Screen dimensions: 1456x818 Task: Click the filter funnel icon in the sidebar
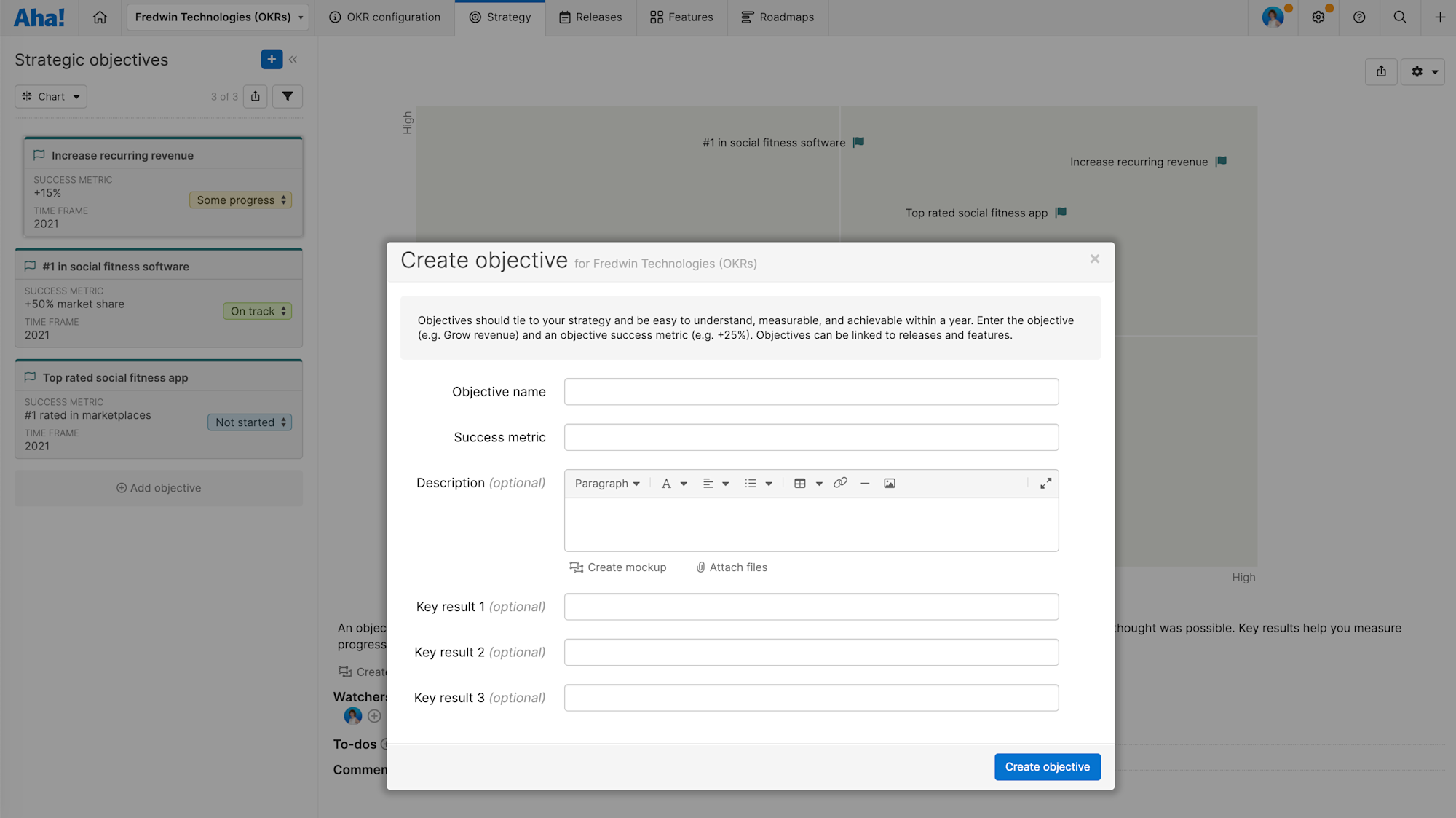pyautogui.click(x=288, y=96)
